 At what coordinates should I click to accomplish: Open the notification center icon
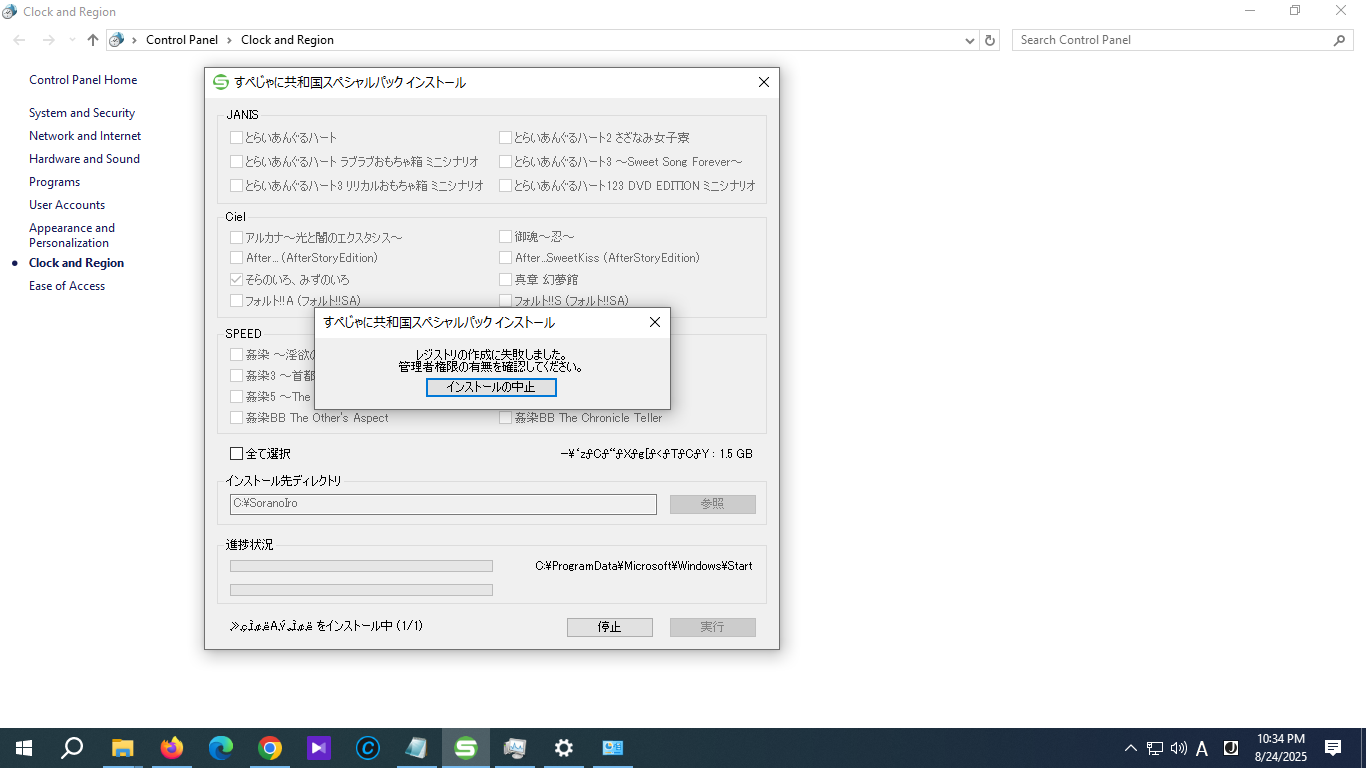click(1333, 748)
